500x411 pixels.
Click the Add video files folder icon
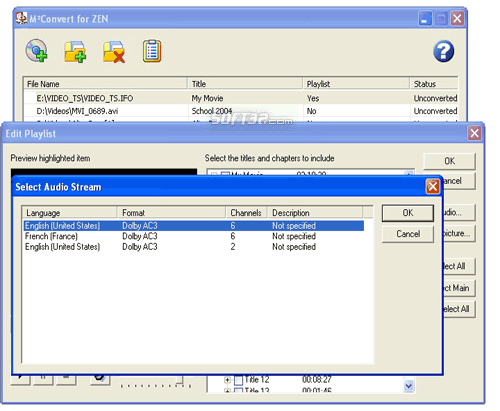(75, 51)
